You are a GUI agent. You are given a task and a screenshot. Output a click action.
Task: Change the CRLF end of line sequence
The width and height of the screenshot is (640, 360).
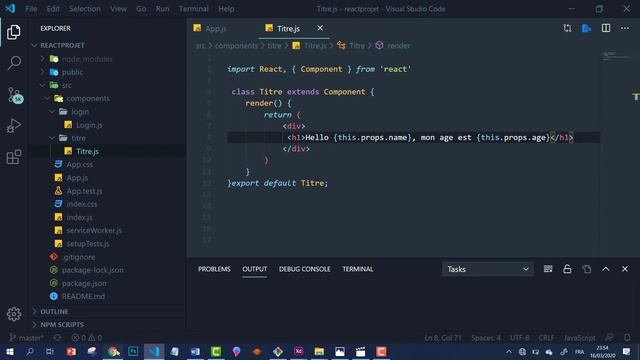(546, 338)
